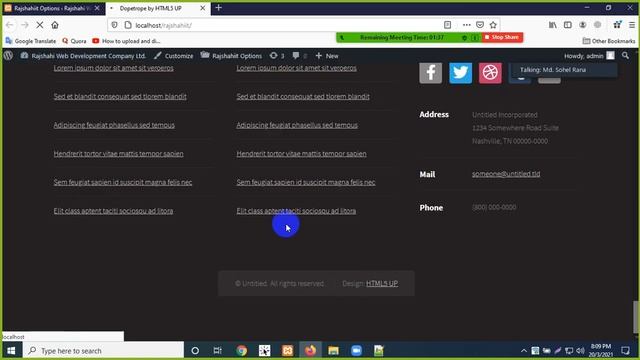Open the HTML5 UP design link
The height and width of the screenshot is (360, 640).
[x=382, y=283]
